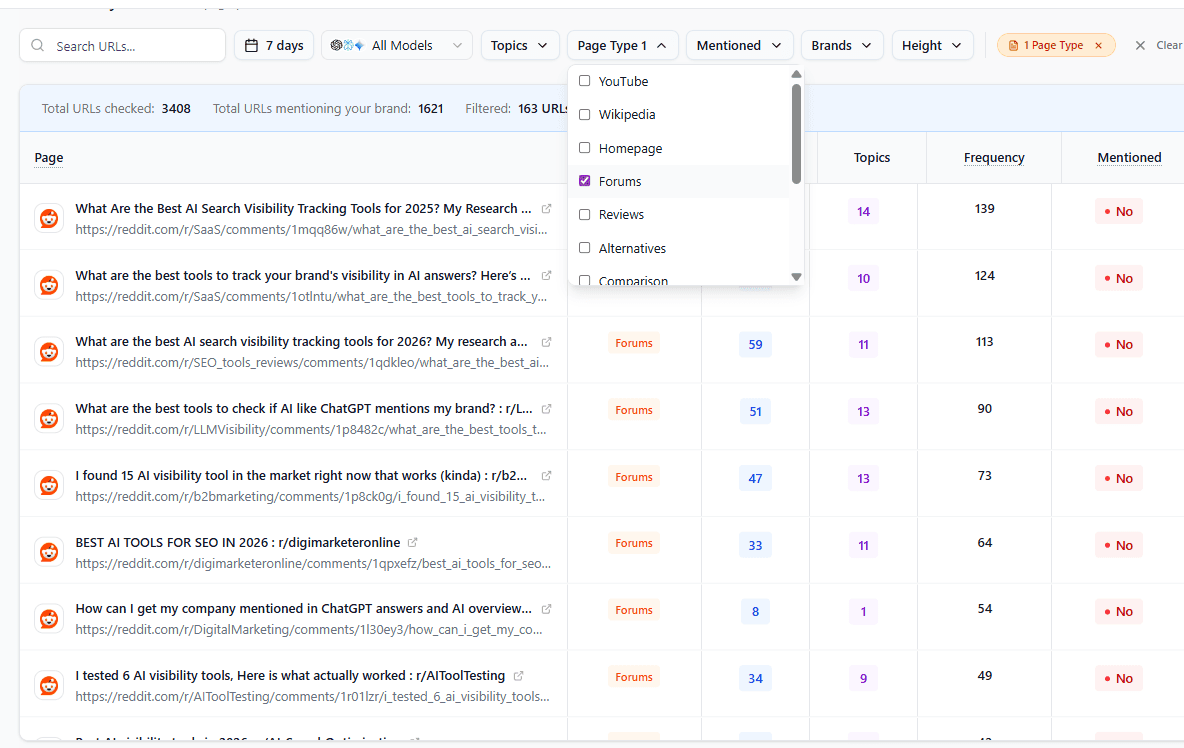
Task: Click the purple 14 topics badge
Action: 863,211
